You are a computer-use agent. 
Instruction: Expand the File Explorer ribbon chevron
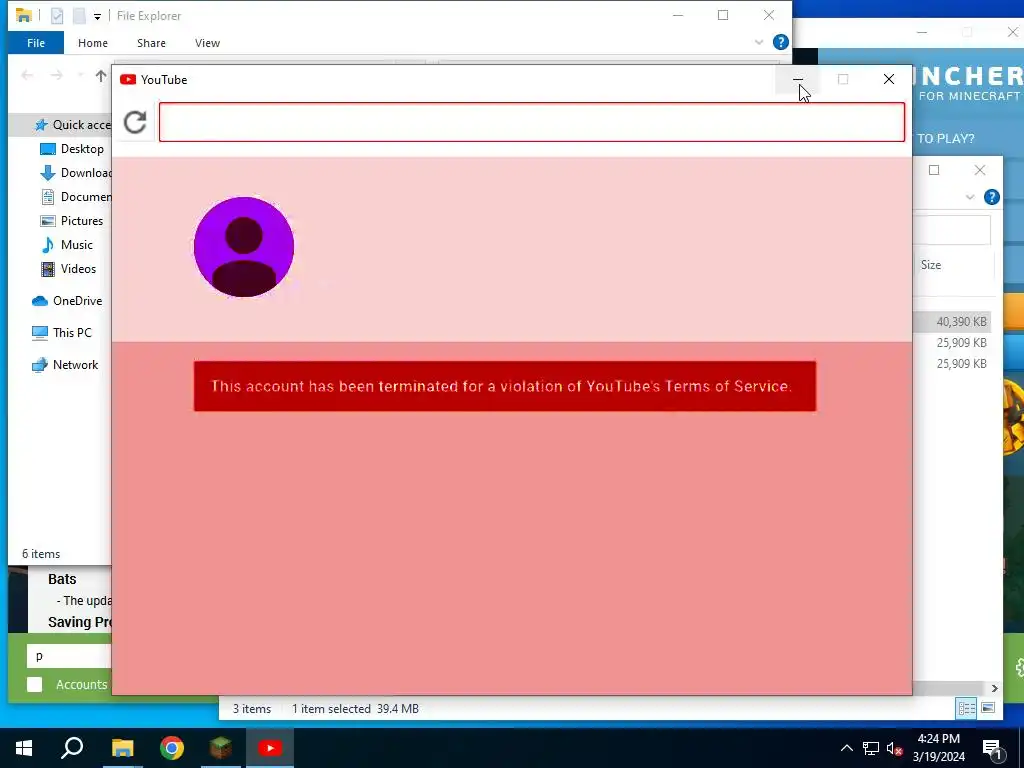coord(759,42)
